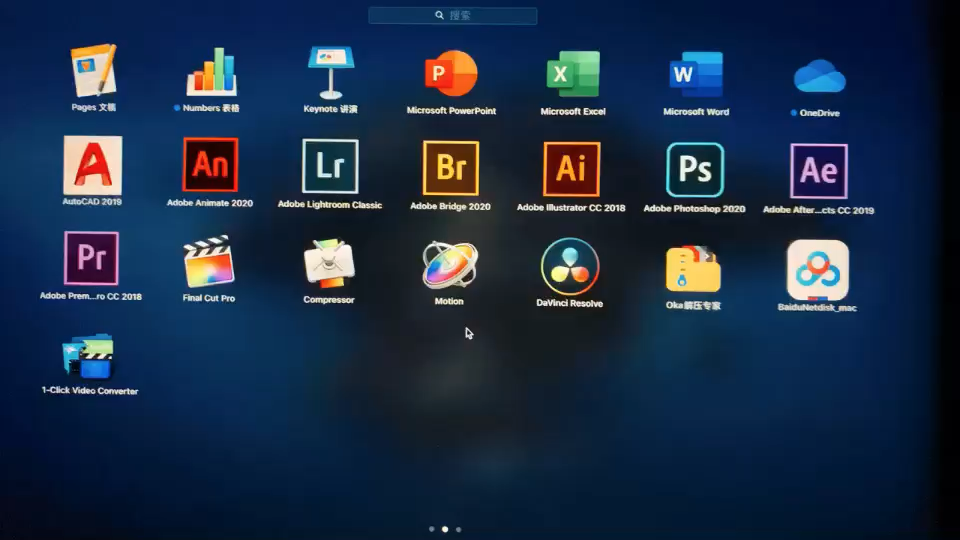Viewport: 960px width, 540px height.
Task: Click the "Final Cut Pro" label
Action: point(209,298)
